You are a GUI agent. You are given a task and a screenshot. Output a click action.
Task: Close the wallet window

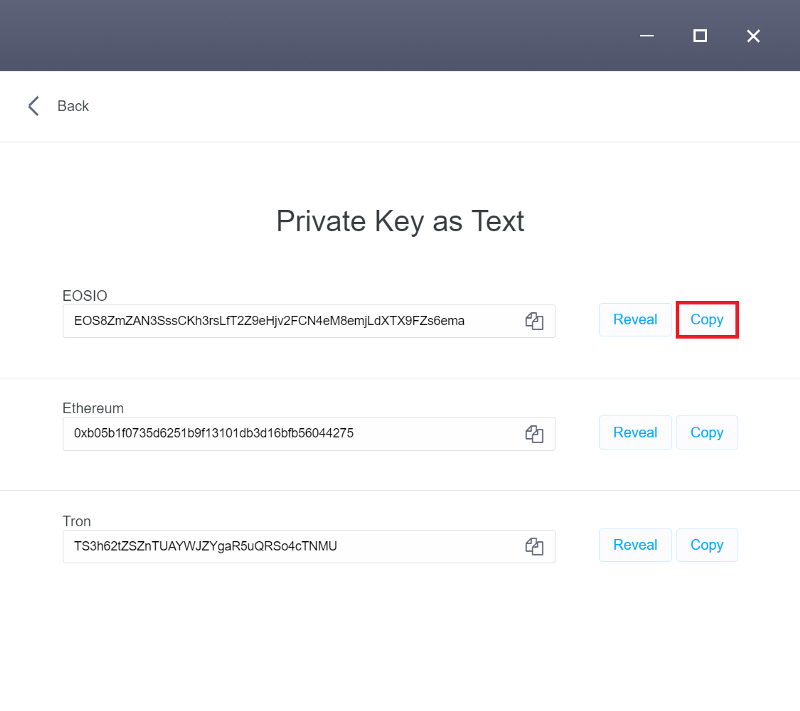(753, 36)
